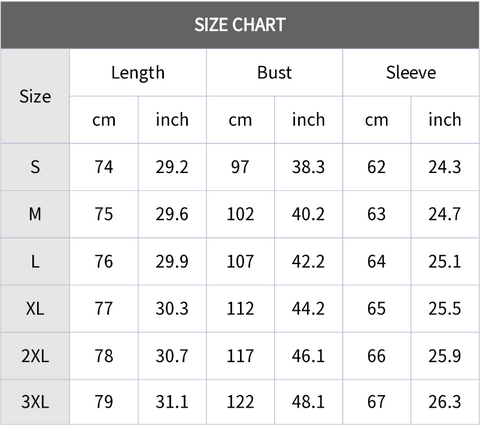Click the 31.1 inch length cell
This screenshot has width=480, height=425.
pyautogui.click(x=172, y=402)
